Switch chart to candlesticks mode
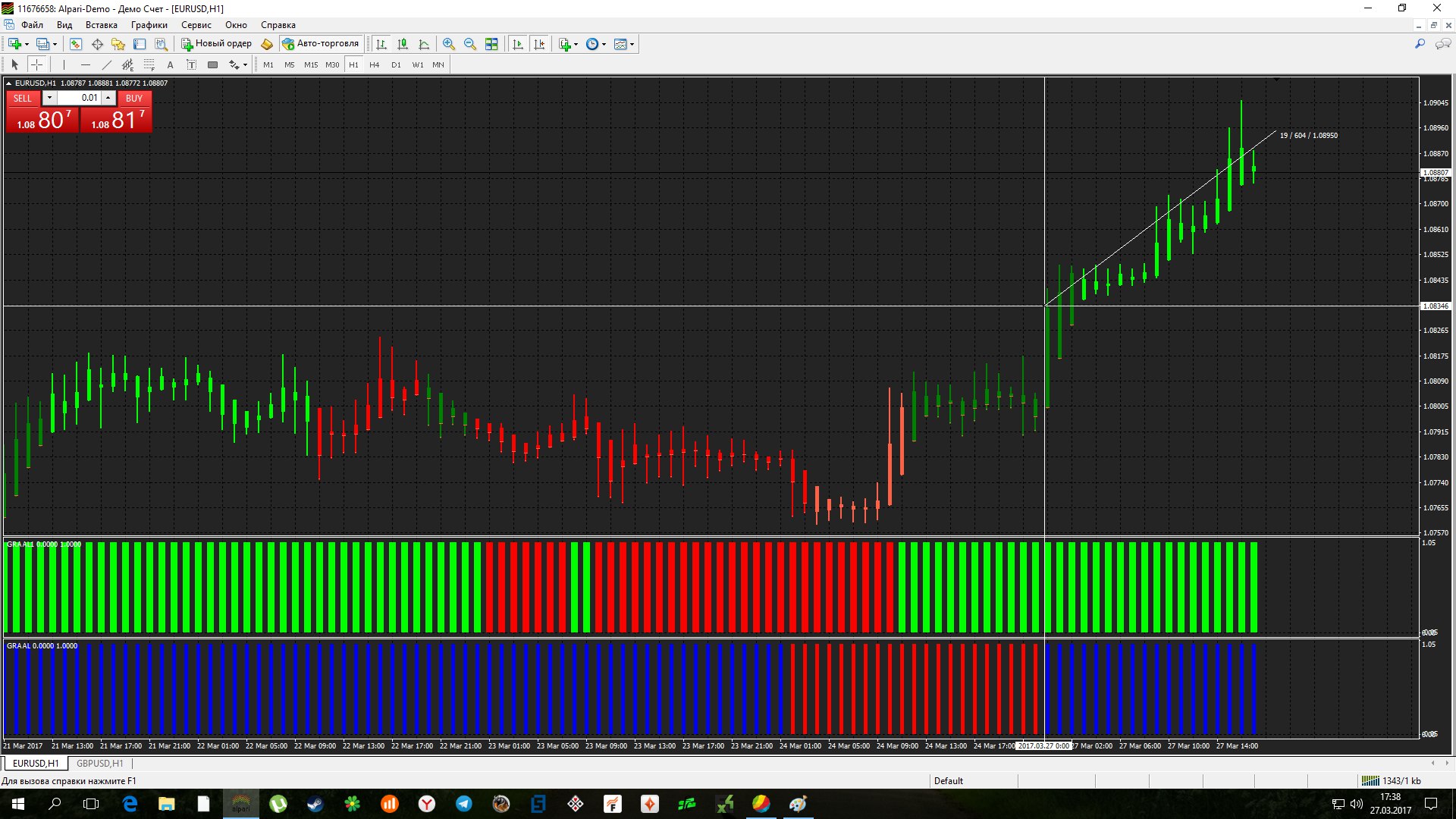 pyautogui.click(x=403, y=44)
